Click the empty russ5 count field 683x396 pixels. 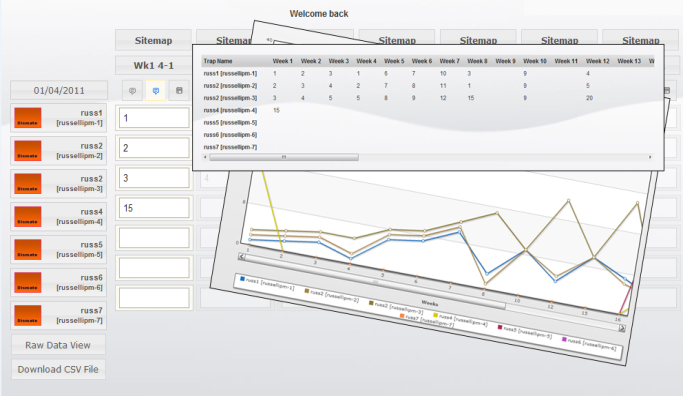(154, 238)
